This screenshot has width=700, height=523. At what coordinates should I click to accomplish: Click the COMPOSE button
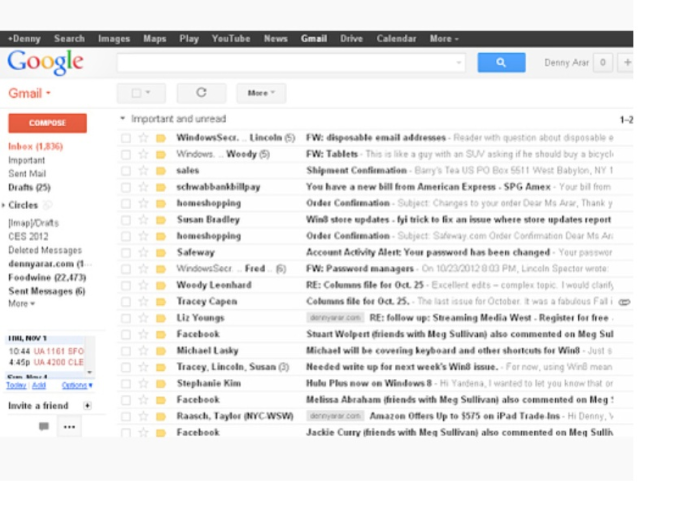coord(47,123)
